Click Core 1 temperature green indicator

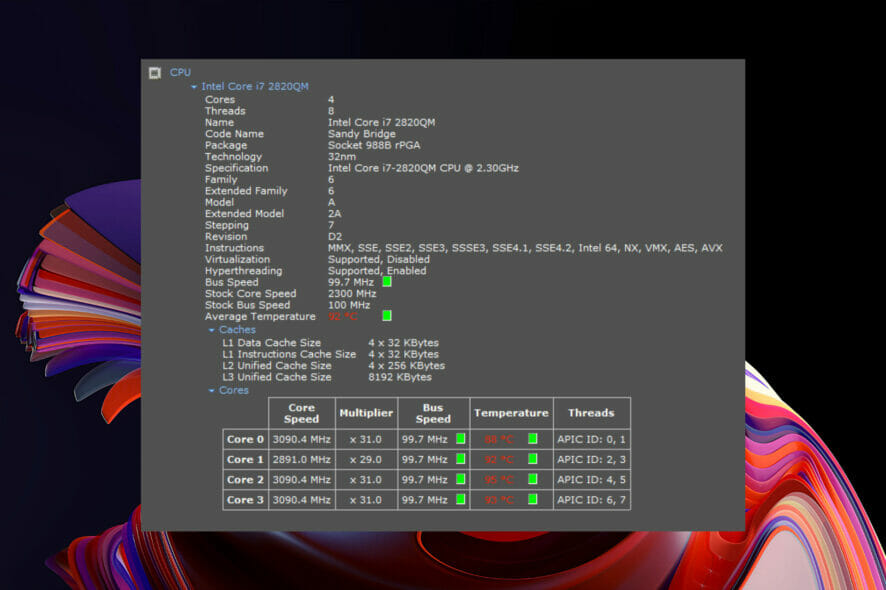(x=533, y=459)
